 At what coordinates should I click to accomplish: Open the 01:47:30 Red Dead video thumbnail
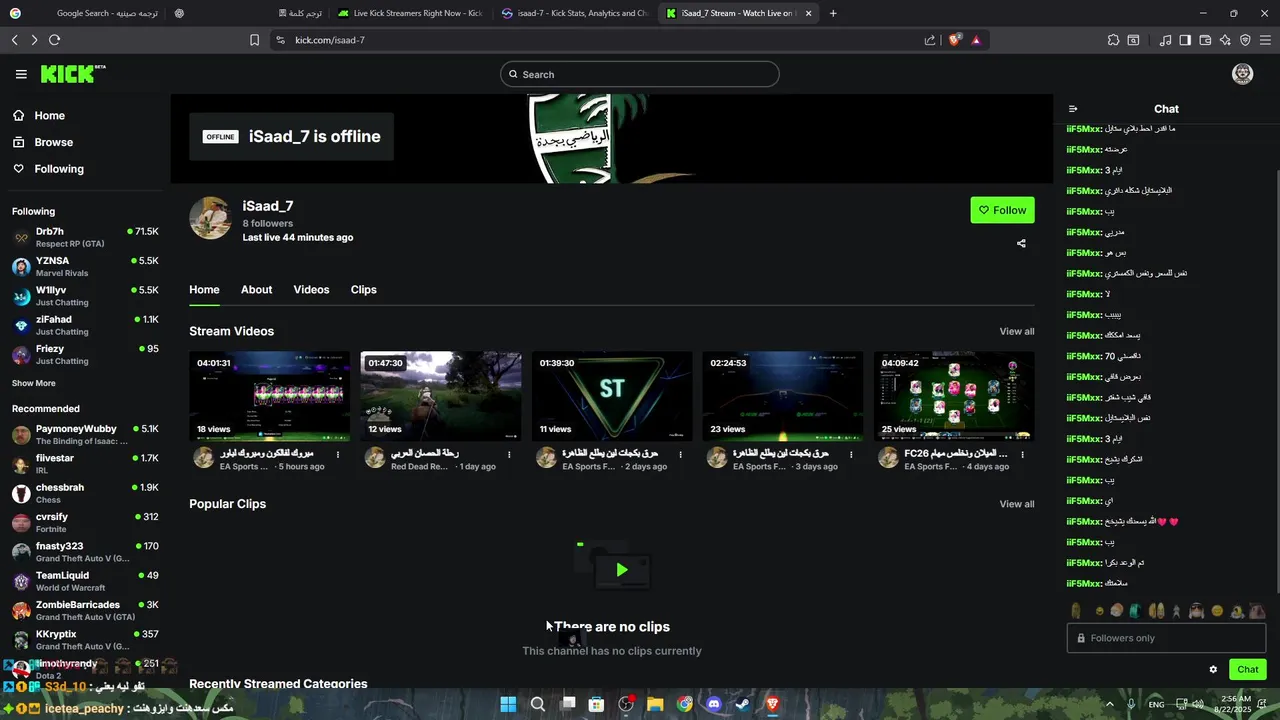pyautogui.click(x=441, y=396)
